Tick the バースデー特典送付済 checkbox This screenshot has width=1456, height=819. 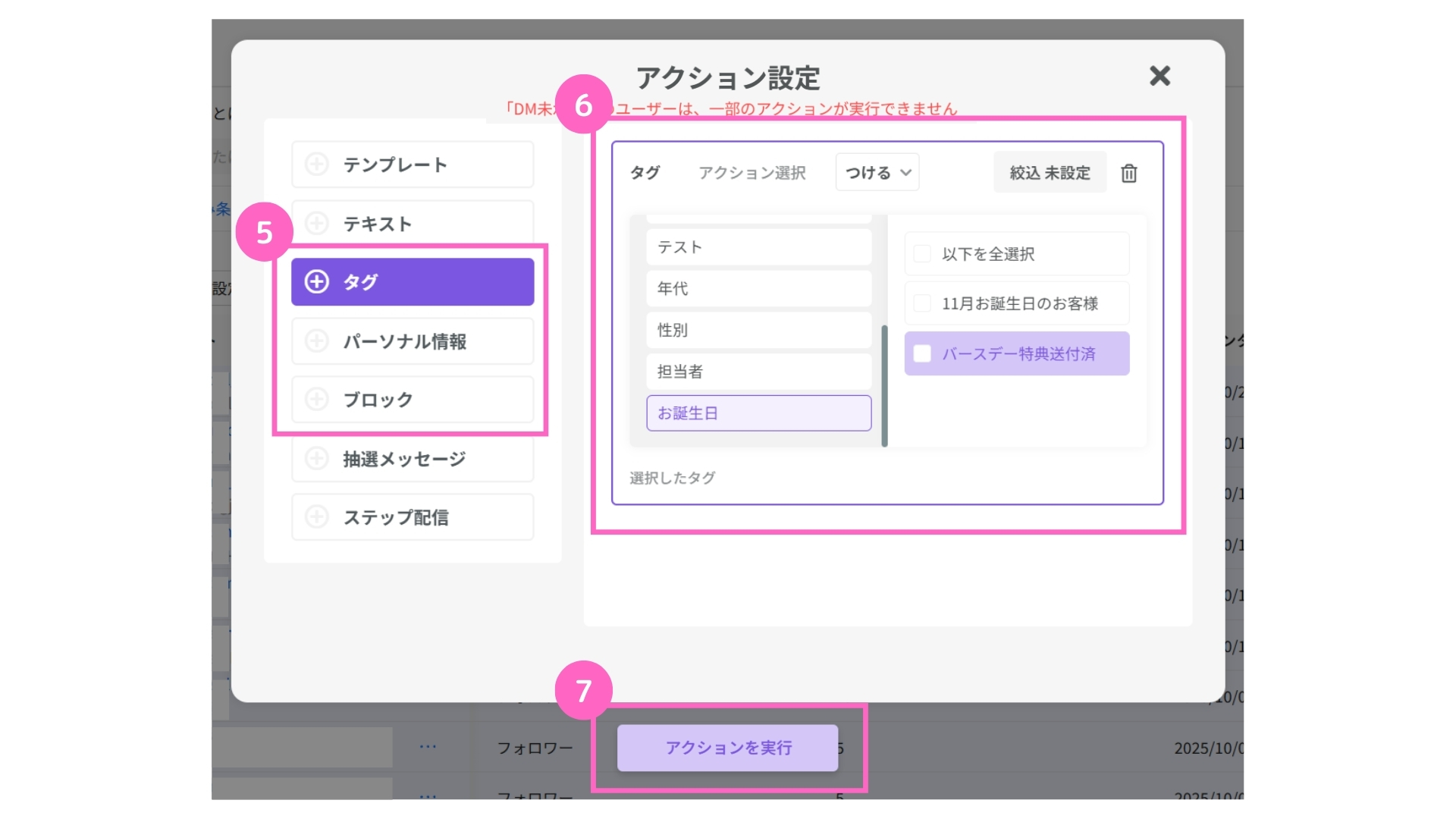(922, 353)
